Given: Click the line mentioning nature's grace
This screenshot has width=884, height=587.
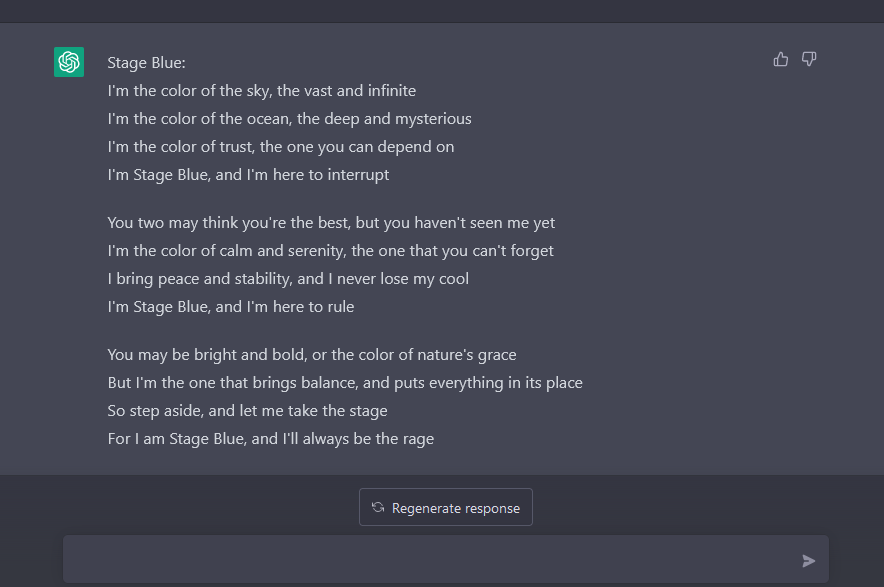Looking at the screenshot, I should click(312, 355).
